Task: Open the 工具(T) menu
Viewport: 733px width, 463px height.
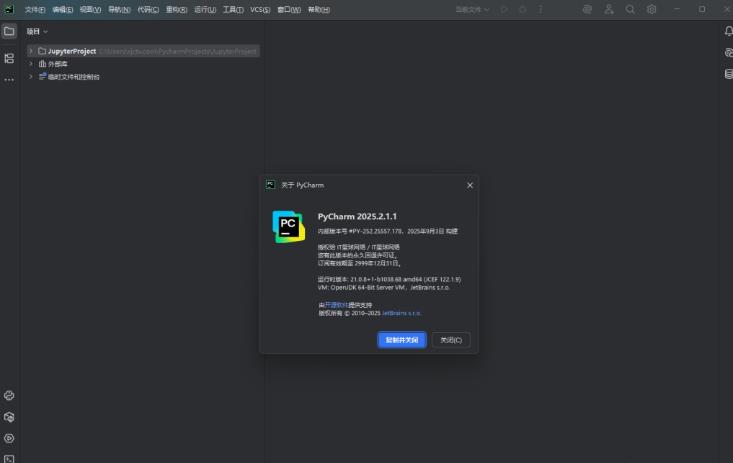Action: click(233, 9)
